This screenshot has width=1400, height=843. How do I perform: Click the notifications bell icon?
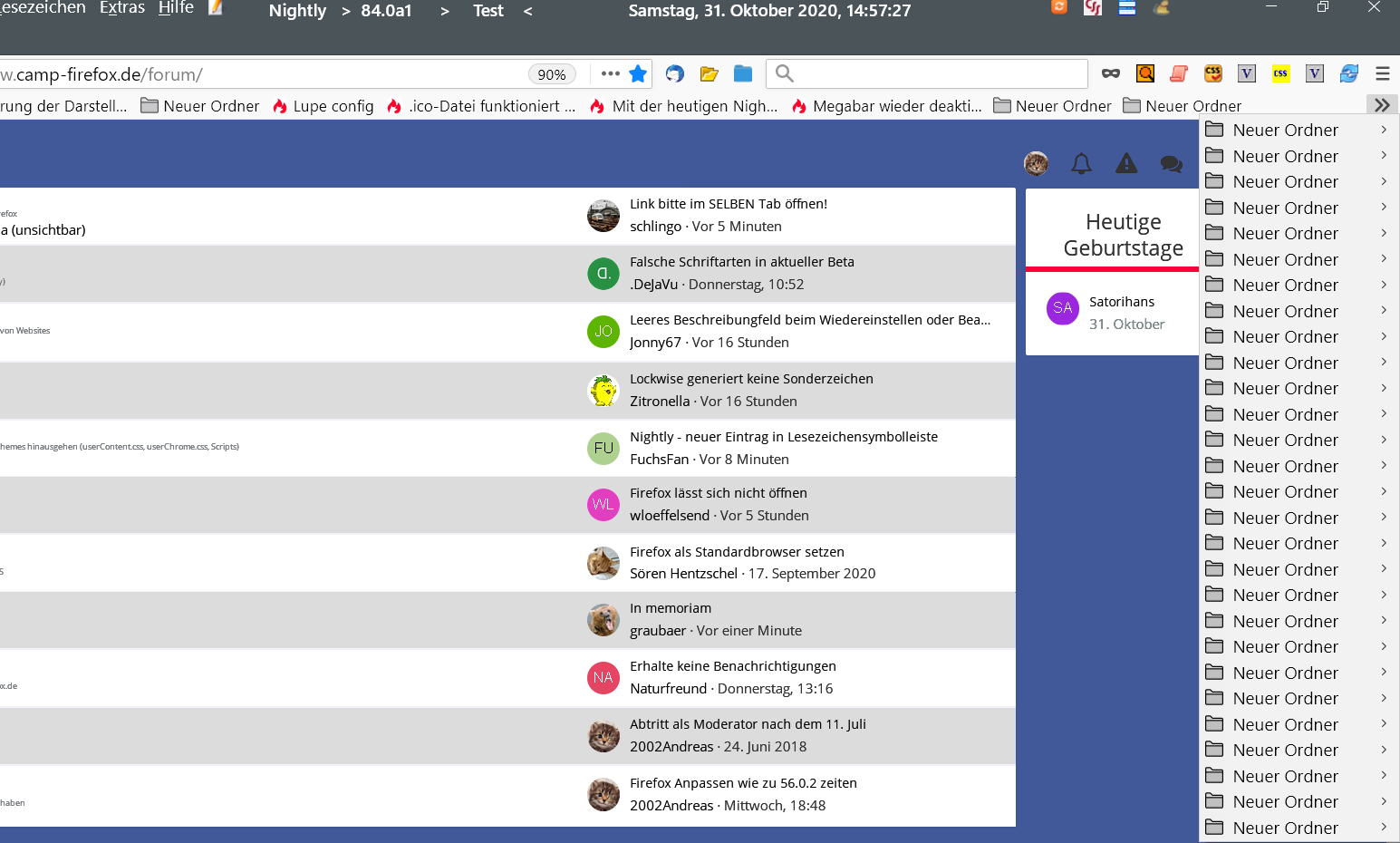pos(1081,164)
